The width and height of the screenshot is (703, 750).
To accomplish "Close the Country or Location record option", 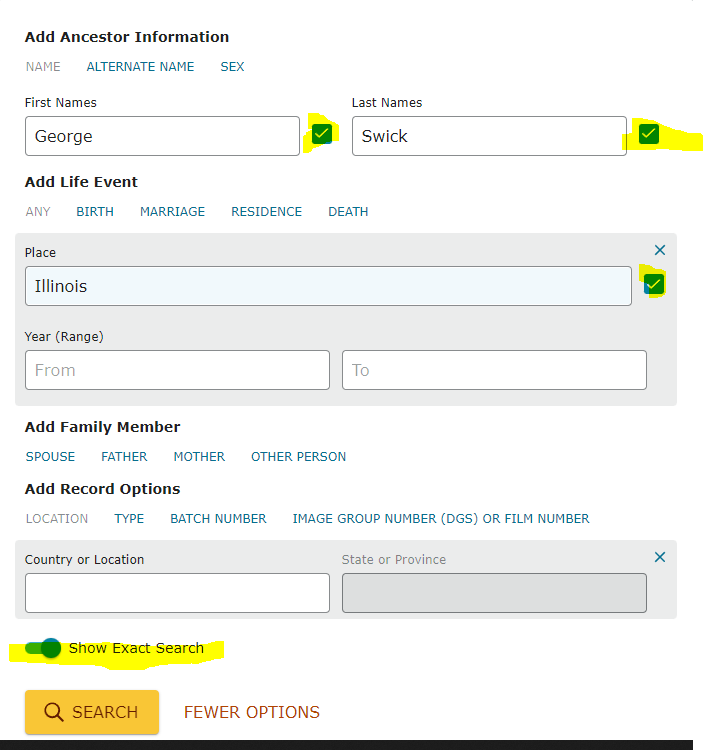I will [659, 557].
